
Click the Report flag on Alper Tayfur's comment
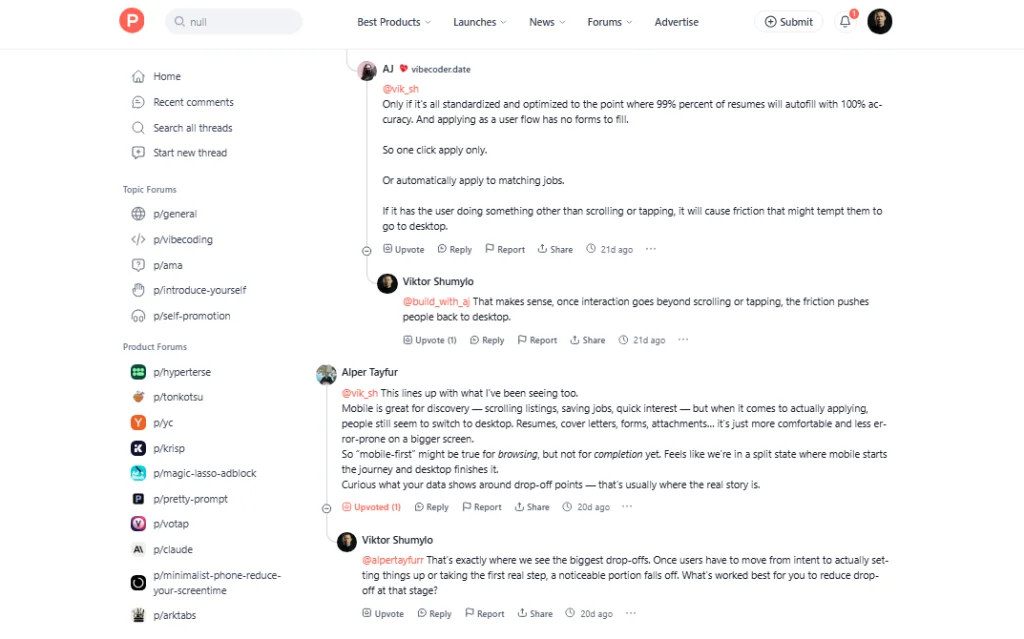click(481, 506)
